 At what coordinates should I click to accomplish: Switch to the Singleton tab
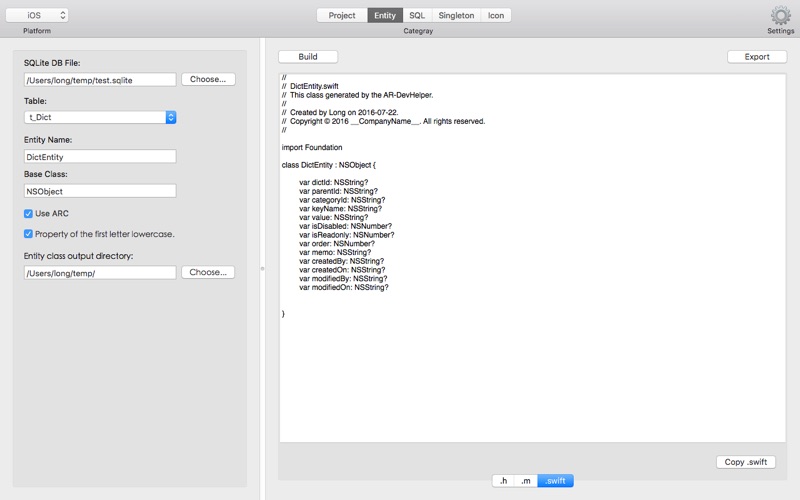point(456,15)
